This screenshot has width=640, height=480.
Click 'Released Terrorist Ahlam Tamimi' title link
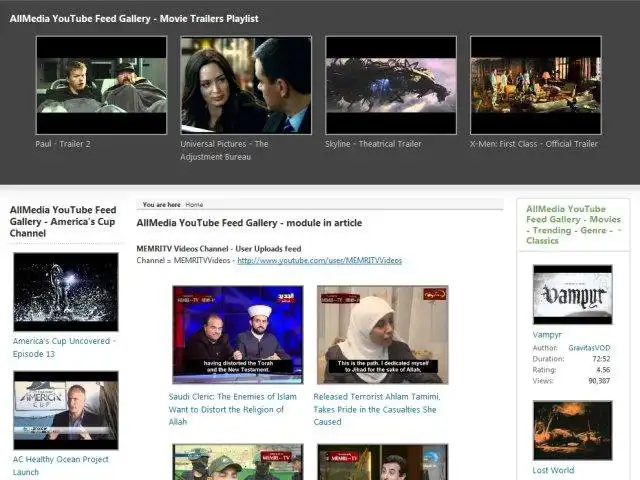click(x=377, y=409)
